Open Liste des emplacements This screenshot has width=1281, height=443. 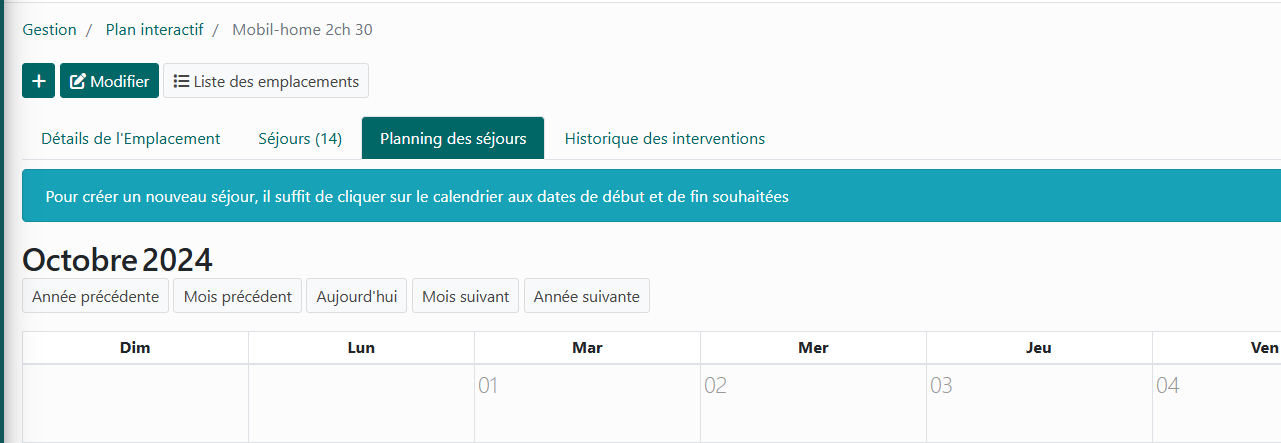click(x=266, y=81)
